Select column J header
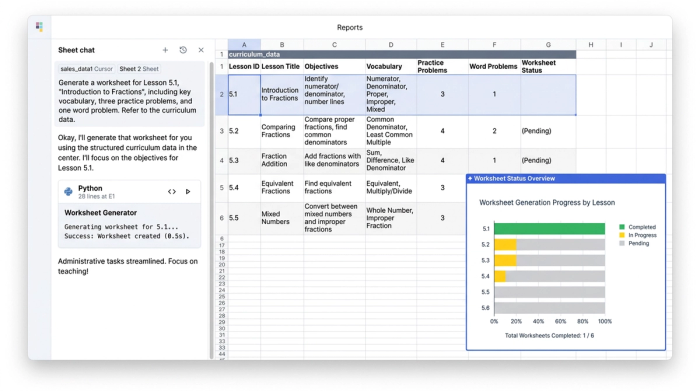This screenshot has width=700, height=391. [x=651, y=45]
